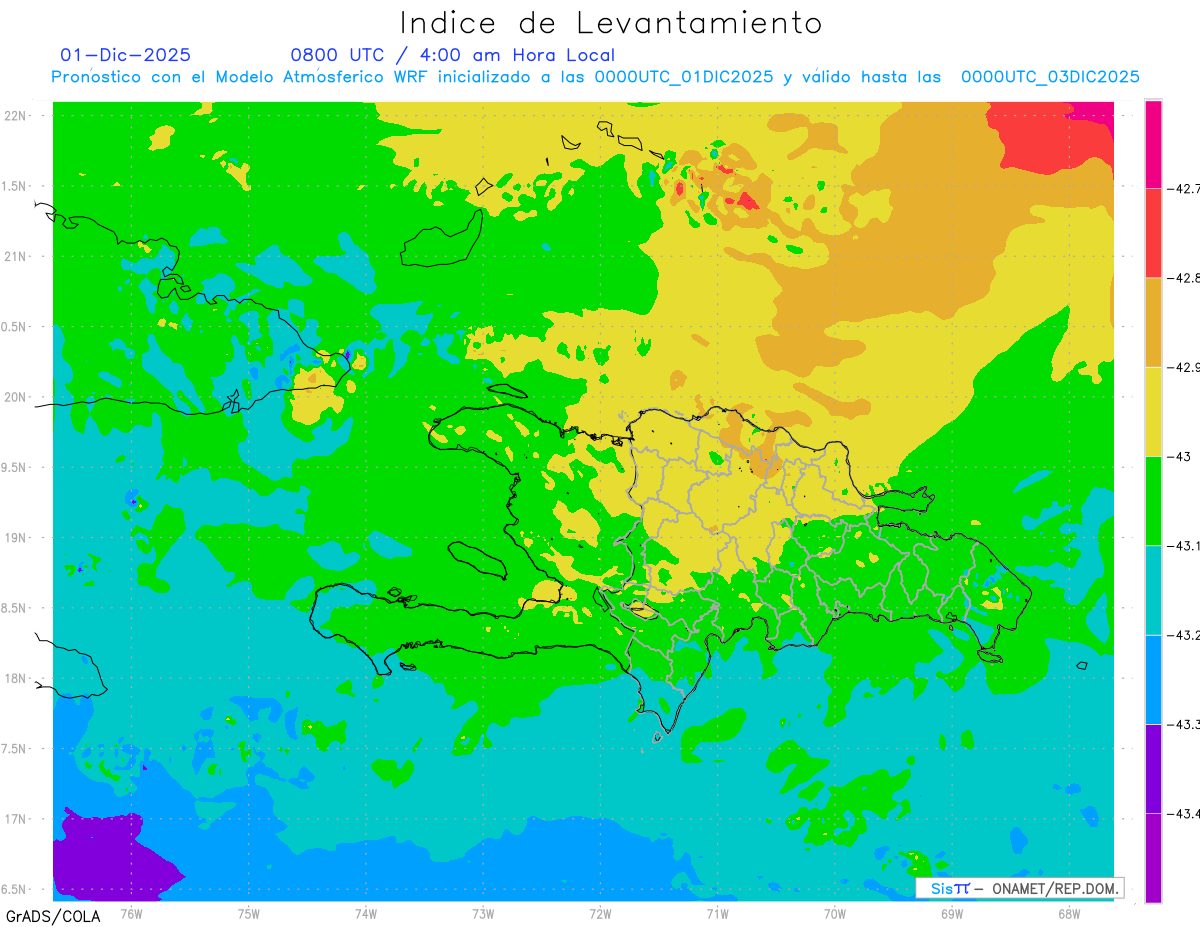Click the teal legend segment above -43.2
This screenshot has height=927, width=1200.
pos(1153,590)
